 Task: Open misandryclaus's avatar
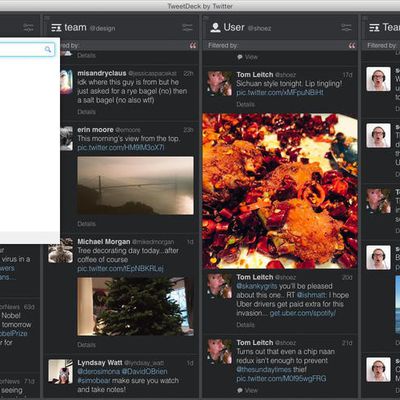[66, 82]
